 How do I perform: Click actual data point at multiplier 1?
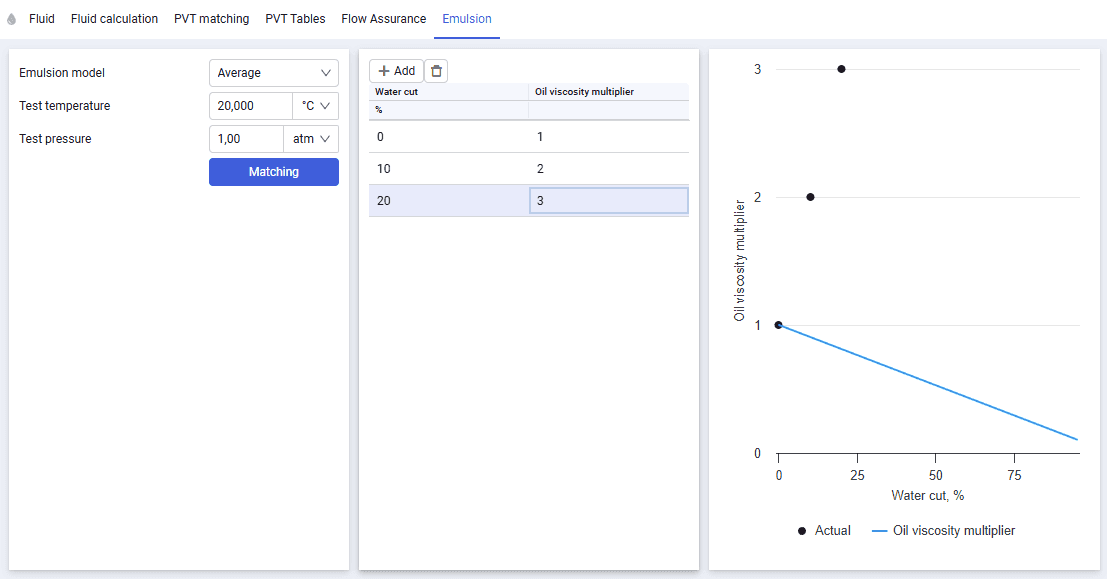click(779, 325)
